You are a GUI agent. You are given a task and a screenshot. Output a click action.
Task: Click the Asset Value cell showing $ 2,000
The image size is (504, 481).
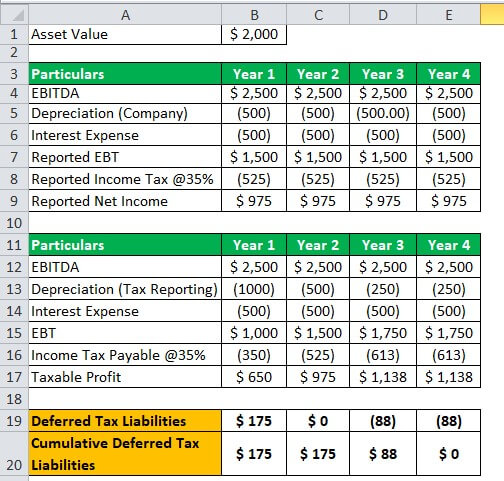(x=254, y=34)
